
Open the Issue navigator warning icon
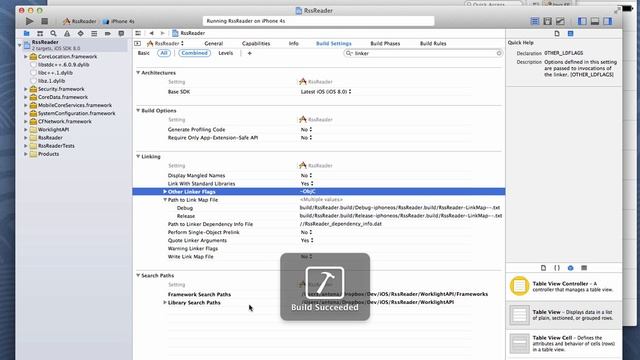pyautogui.click(x=67, y=33)
